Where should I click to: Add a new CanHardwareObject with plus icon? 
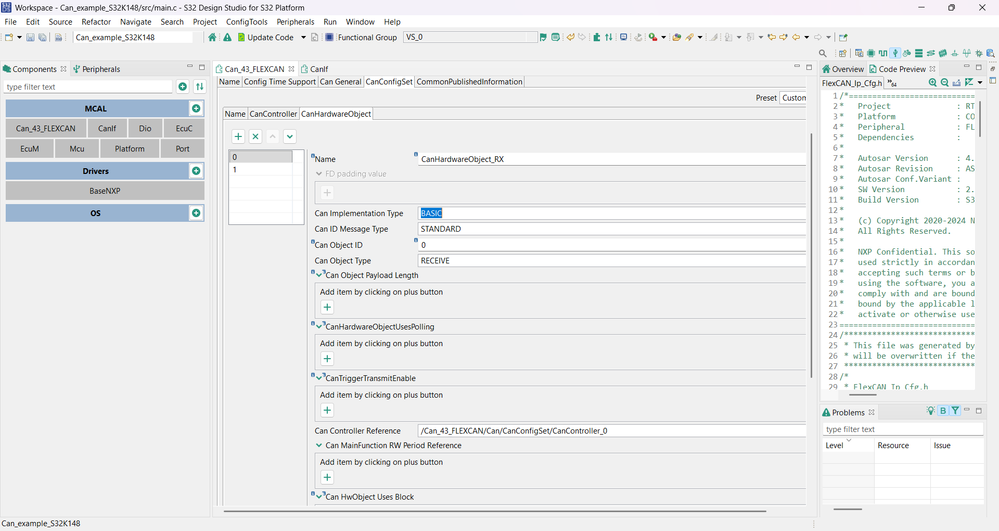point(238,136)
